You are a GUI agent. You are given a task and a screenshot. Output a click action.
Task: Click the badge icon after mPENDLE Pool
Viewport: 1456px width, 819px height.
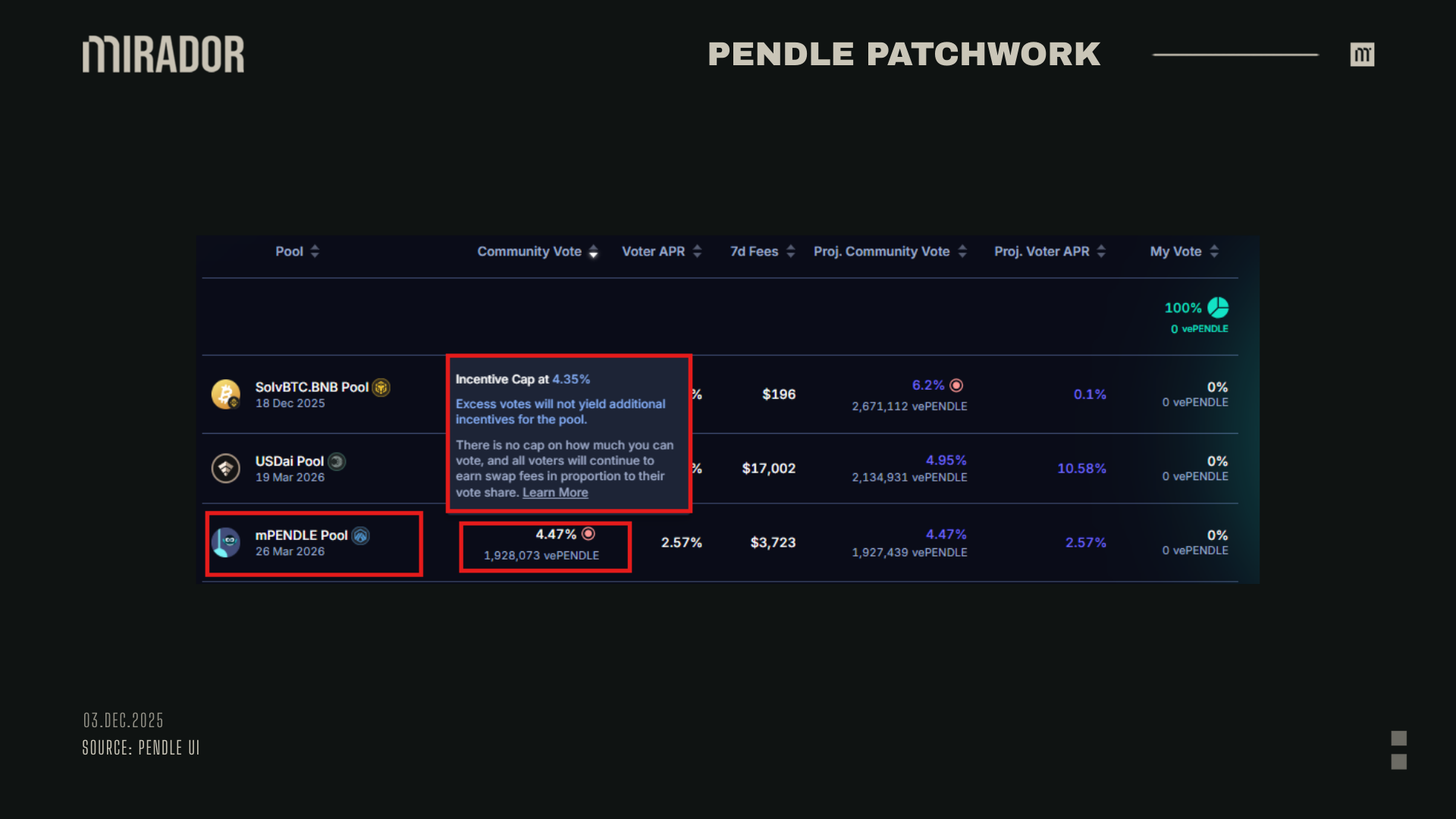361,535
